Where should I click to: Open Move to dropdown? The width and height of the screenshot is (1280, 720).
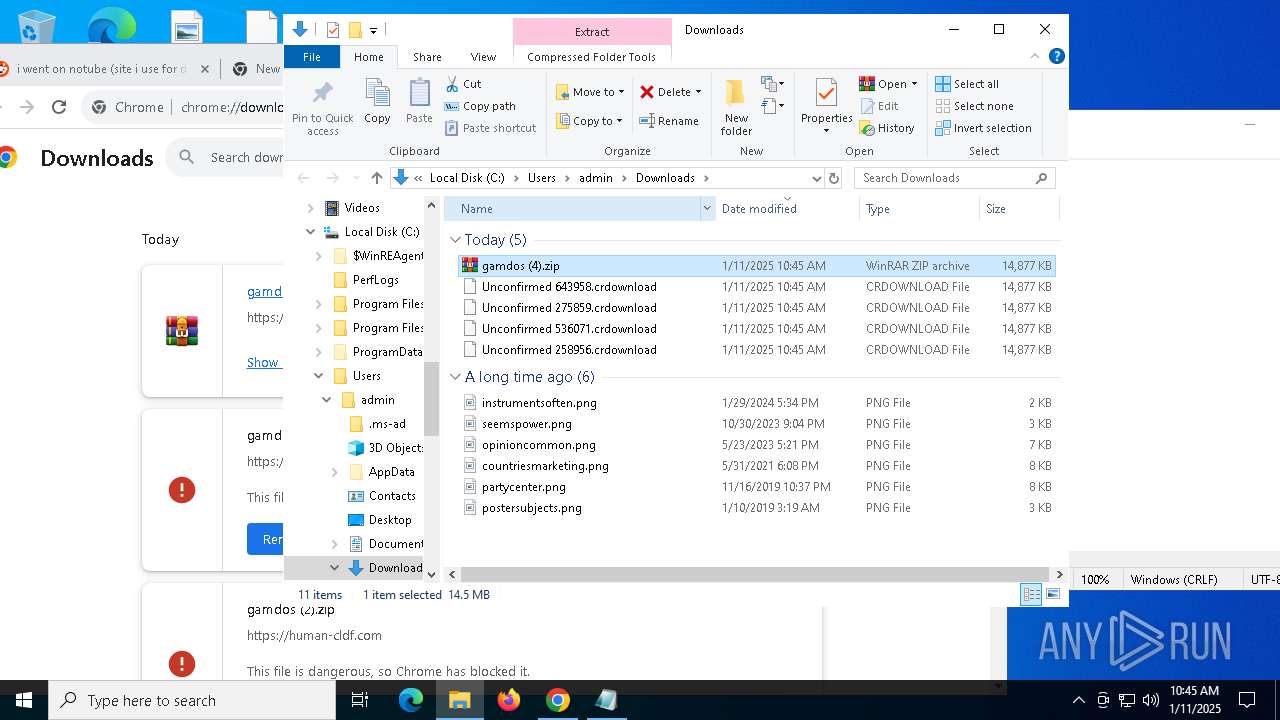coord(590,92)
